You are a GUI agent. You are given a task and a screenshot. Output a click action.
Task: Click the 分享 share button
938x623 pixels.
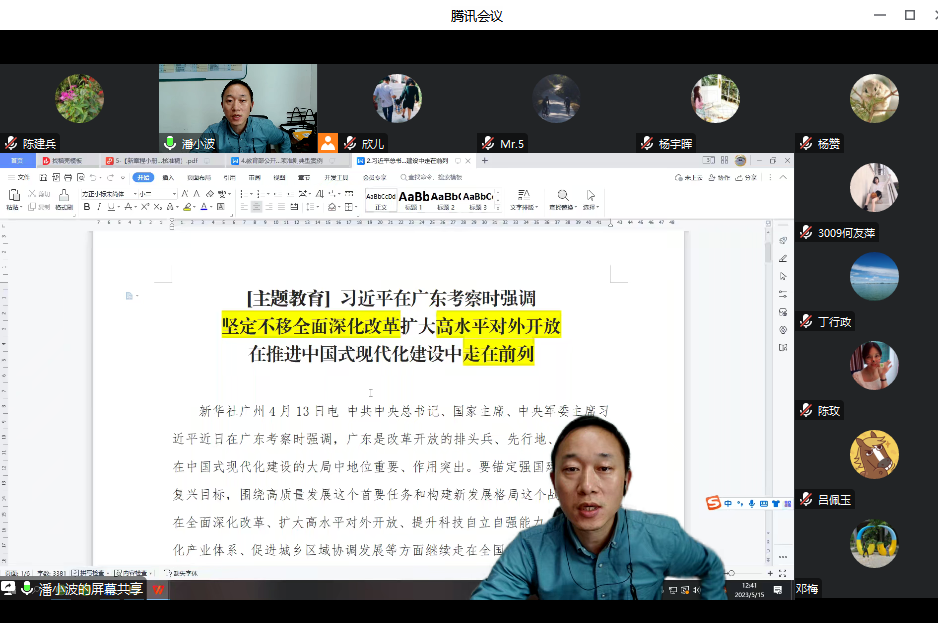click(747, 178)
